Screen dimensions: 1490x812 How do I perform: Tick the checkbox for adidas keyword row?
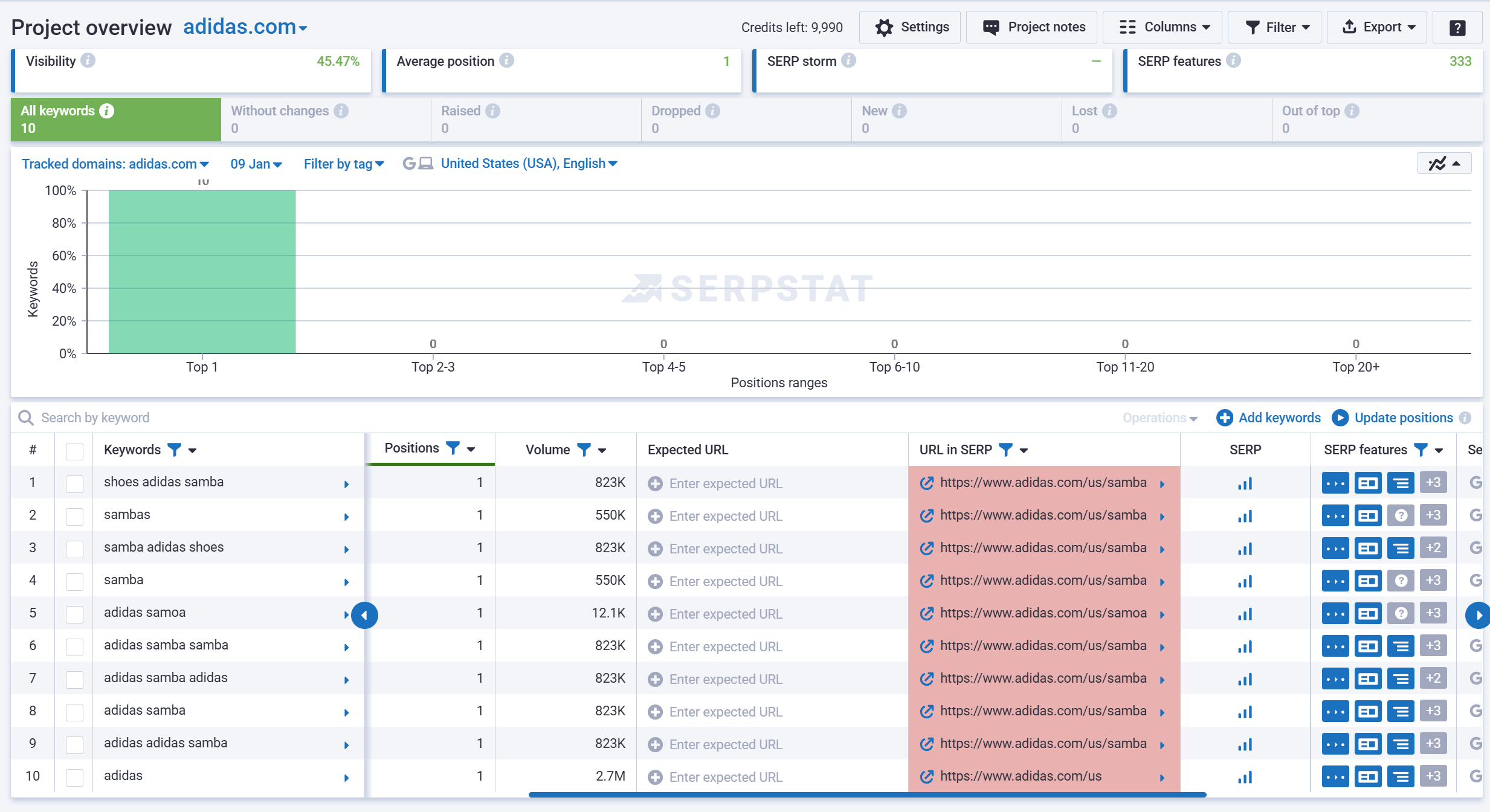tap(74, 777)
